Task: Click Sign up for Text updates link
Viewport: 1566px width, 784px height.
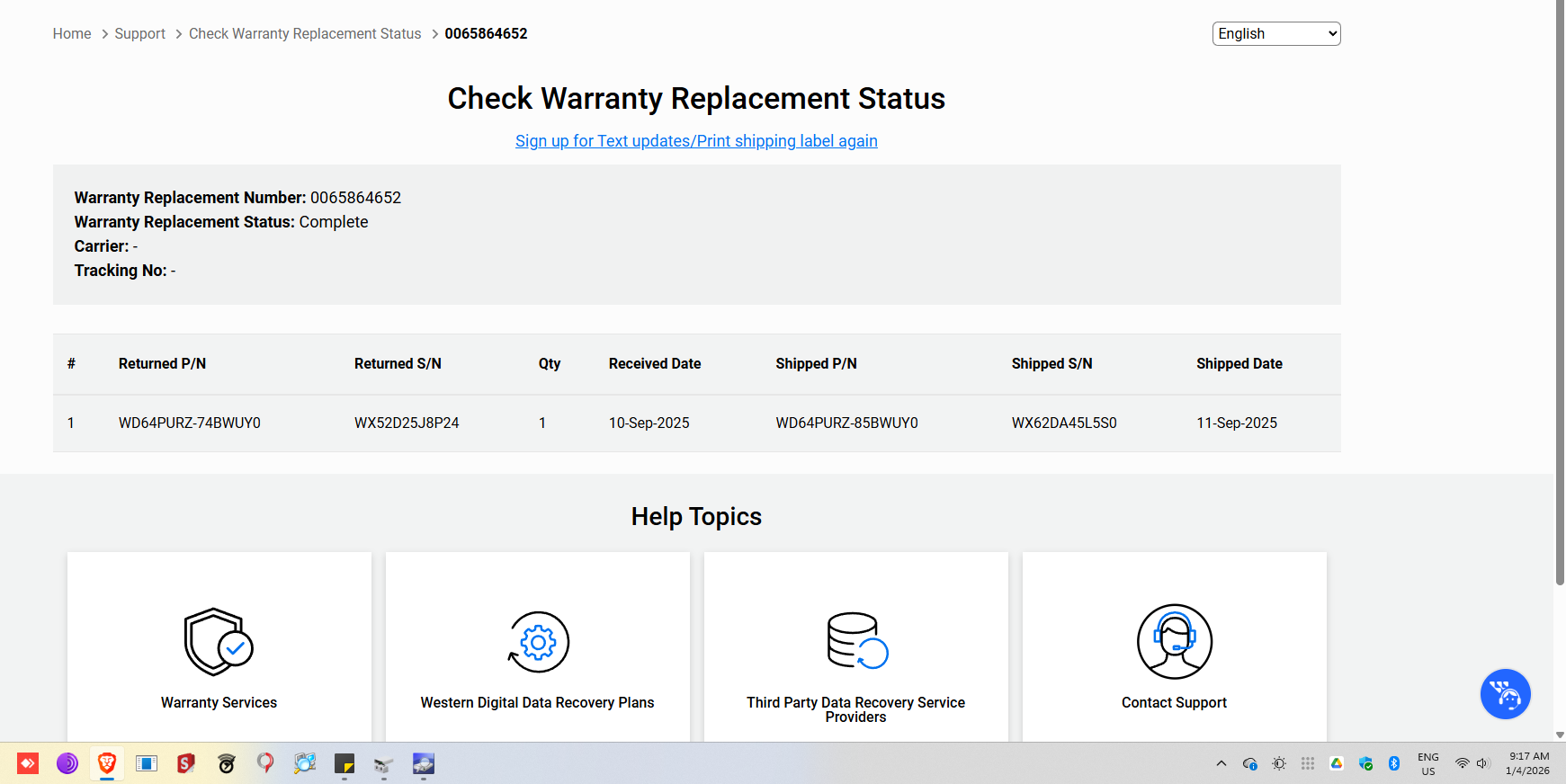Action: click(x=696, y=141)
